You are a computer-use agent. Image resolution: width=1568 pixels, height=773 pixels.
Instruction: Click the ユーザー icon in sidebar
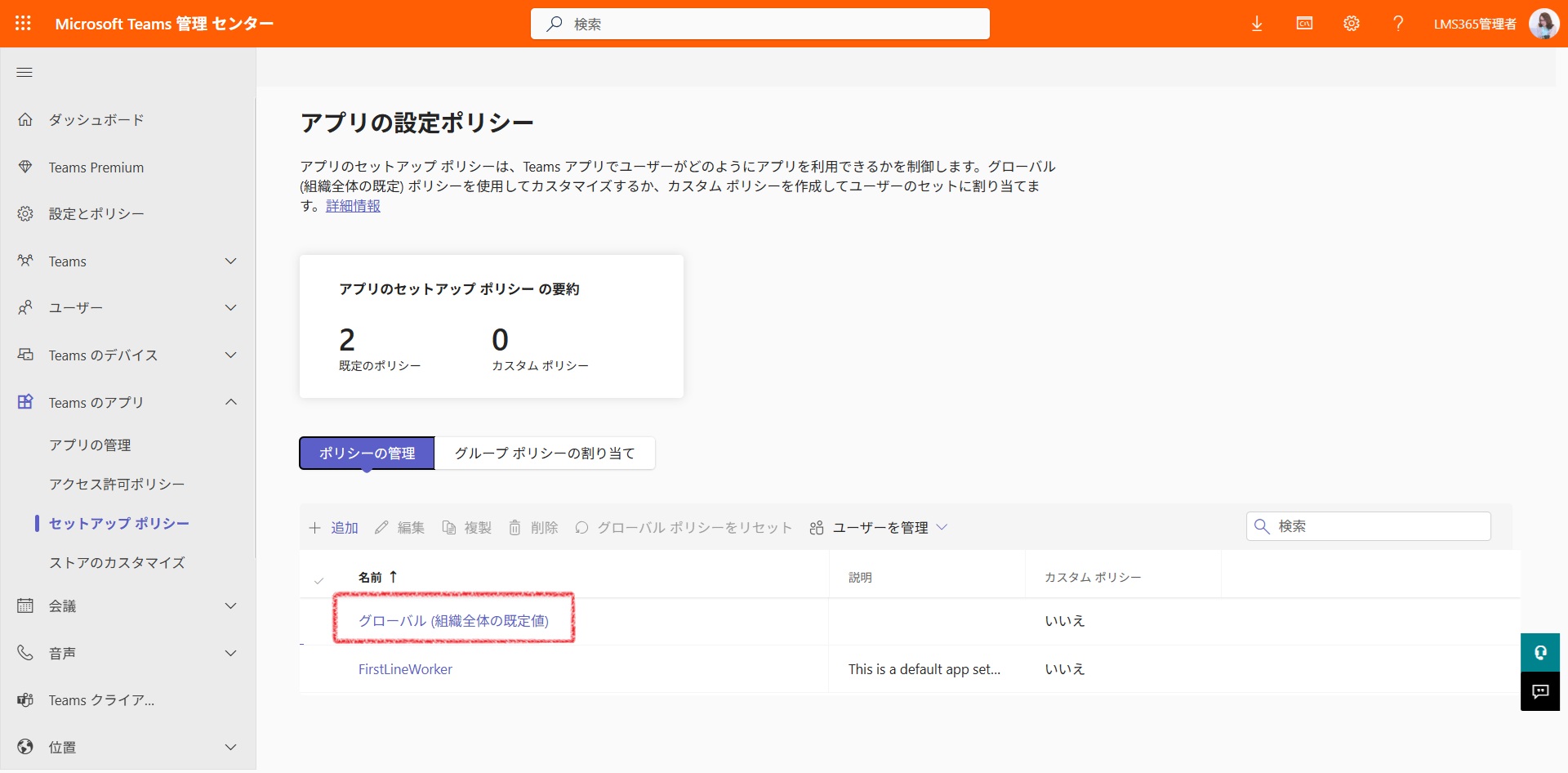[x=25, y=308]
